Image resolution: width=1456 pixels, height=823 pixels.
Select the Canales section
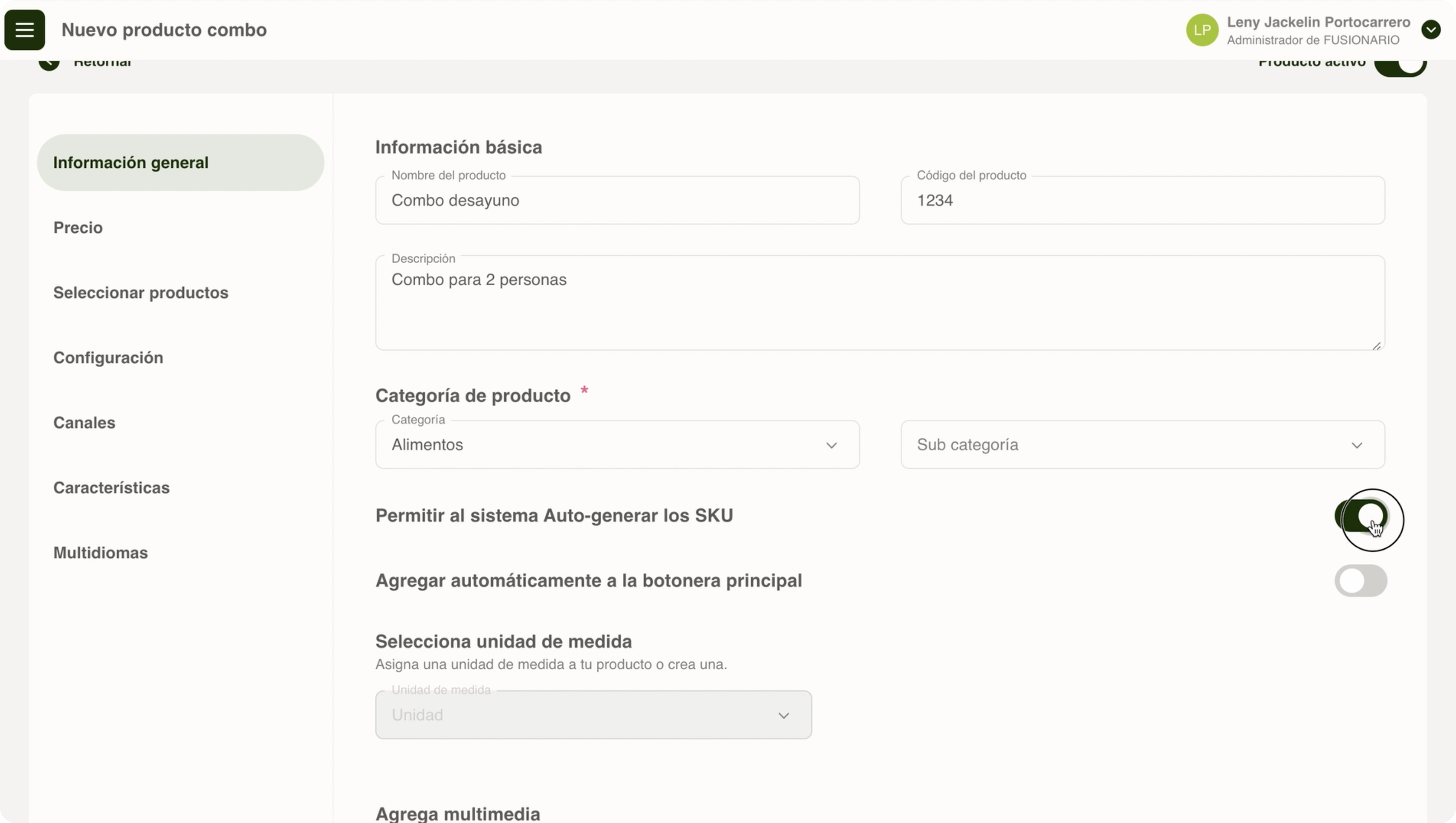[x=84, y=423]
